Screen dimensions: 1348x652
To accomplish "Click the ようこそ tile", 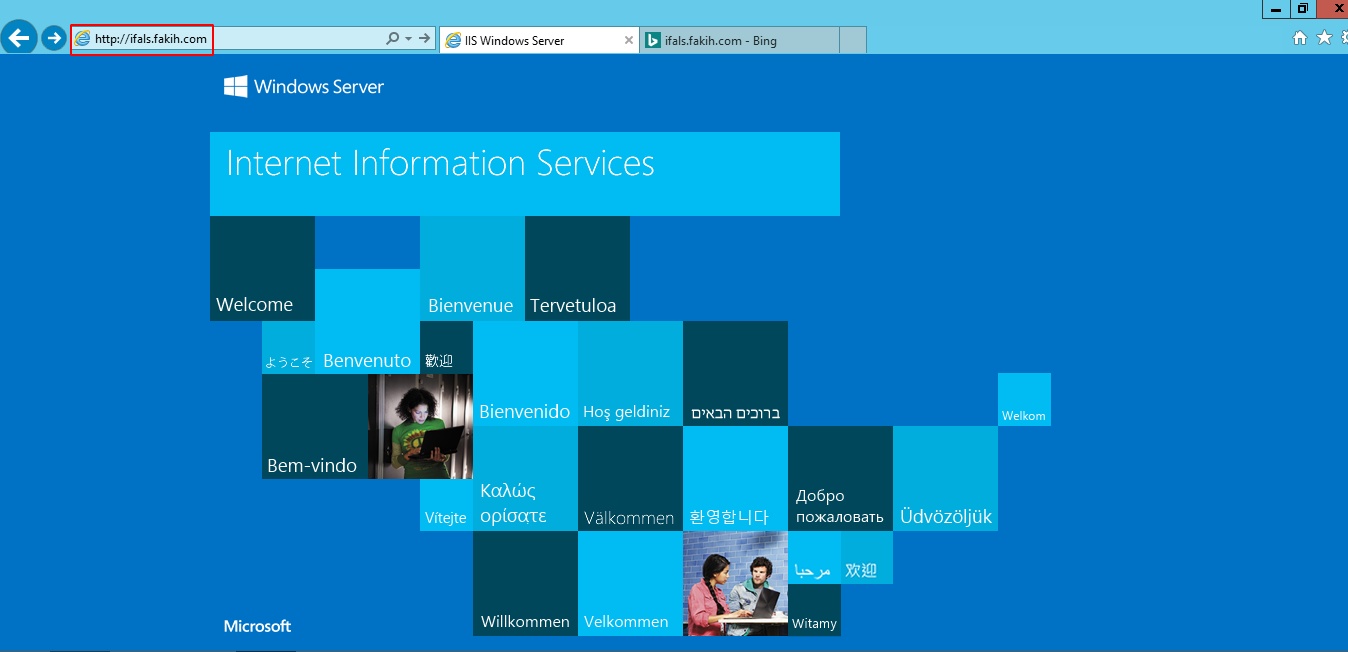I will pyautogui.click(x=288, y=347).
